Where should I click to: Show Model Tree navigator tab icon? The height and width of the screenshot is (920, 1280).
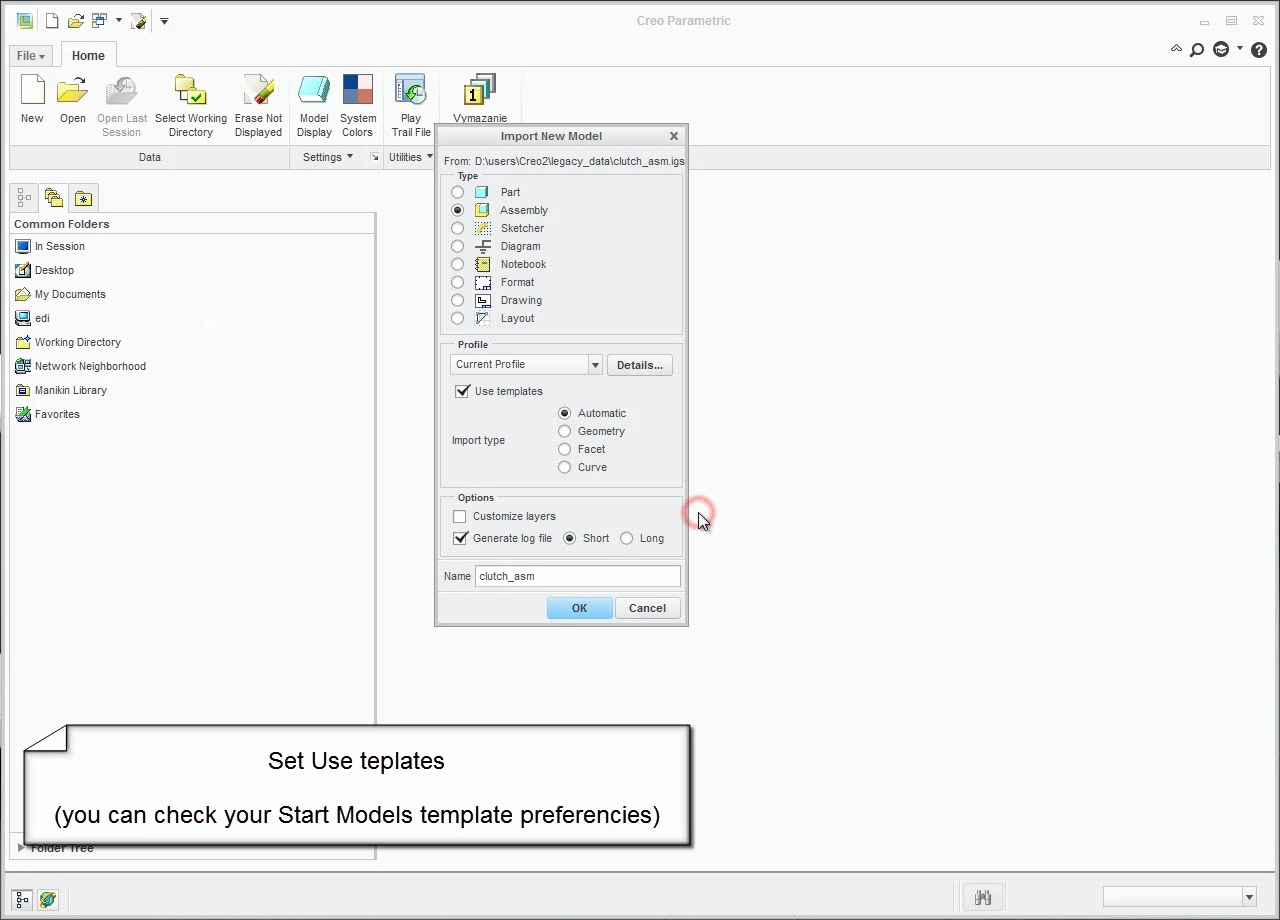[x=24, y=198]
